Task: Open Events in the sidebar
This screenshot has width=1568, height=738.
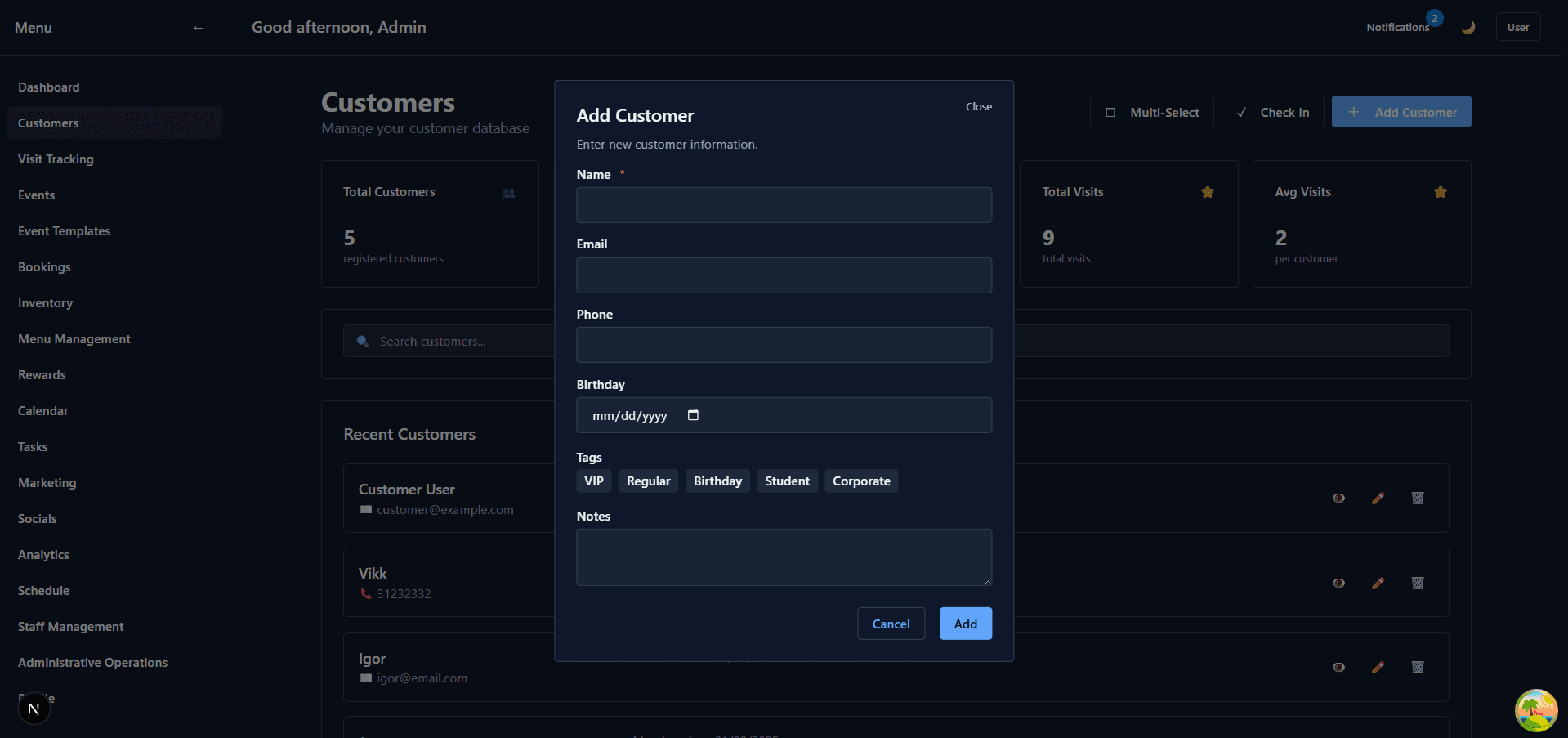Action: point(114,195)
